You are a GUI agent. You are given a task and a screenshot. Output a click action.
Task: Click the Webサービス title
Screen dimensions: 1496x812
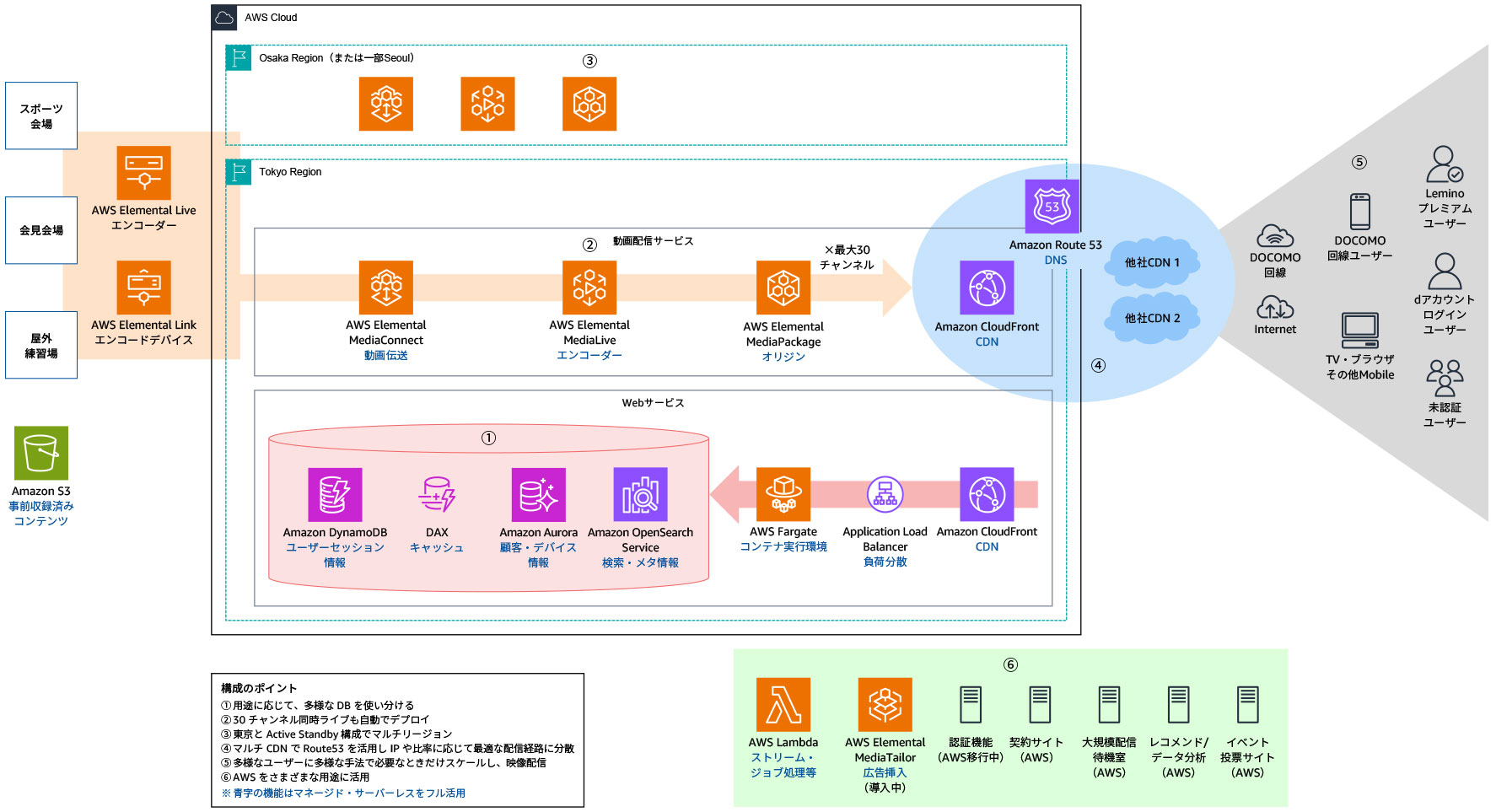click(x=653, y=403)
